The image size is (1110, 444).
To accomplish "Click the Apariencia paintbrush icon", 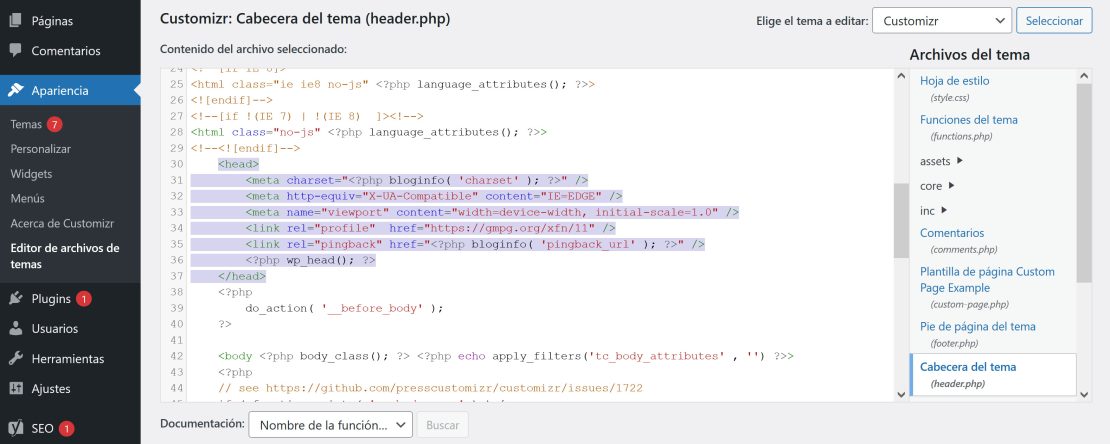I will pyautogui.click(x=16, y=91).
